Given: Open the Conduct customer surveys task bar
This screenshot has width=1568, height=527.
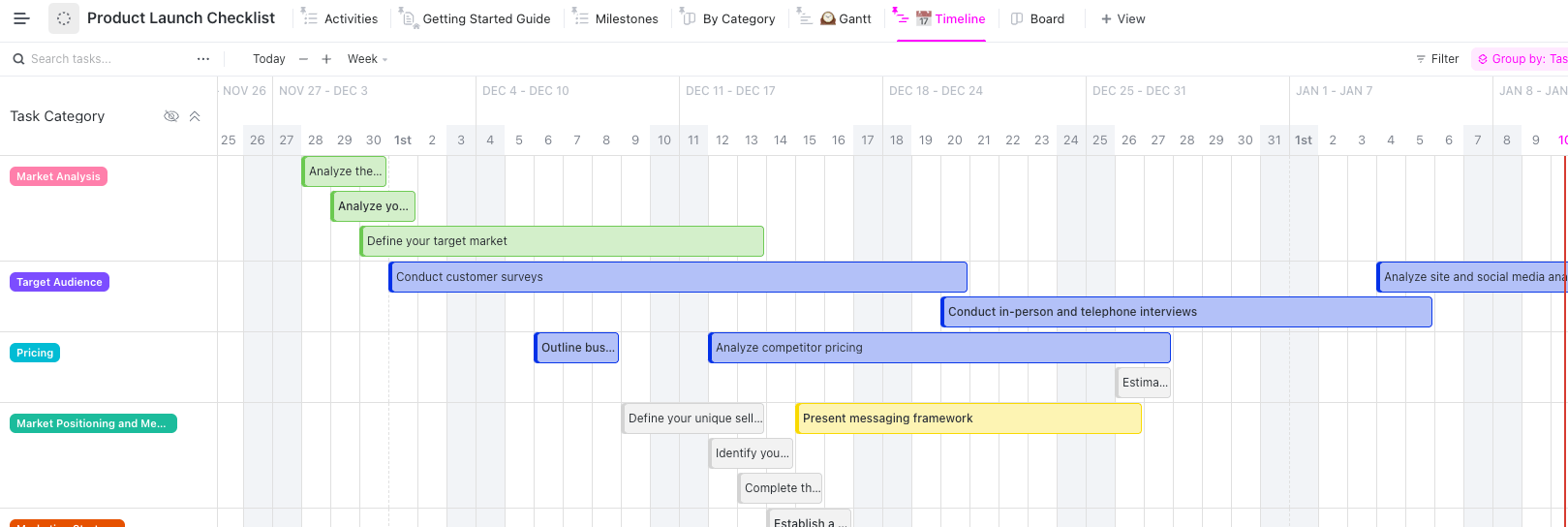Looking at the screenshot, I should 678,277.
